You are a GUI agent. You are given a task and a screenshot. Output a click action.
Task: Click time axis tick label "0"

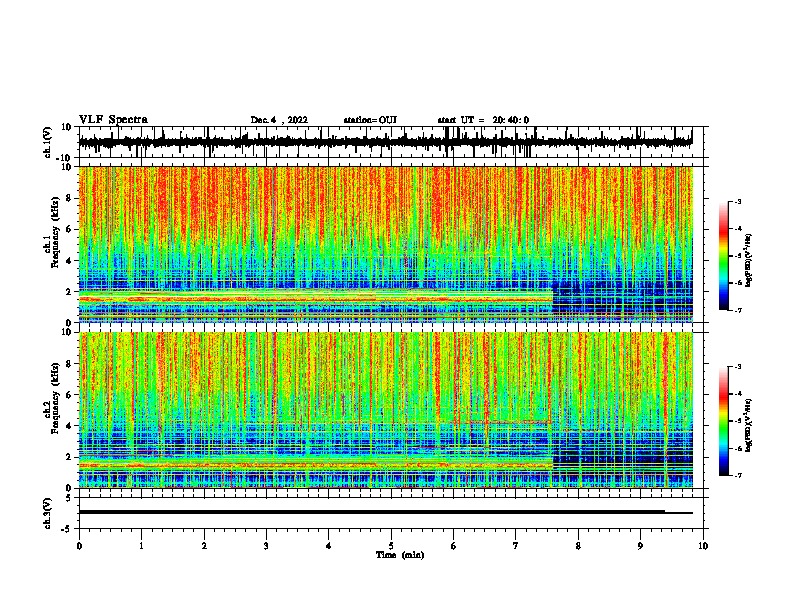[x=79, y=546]
